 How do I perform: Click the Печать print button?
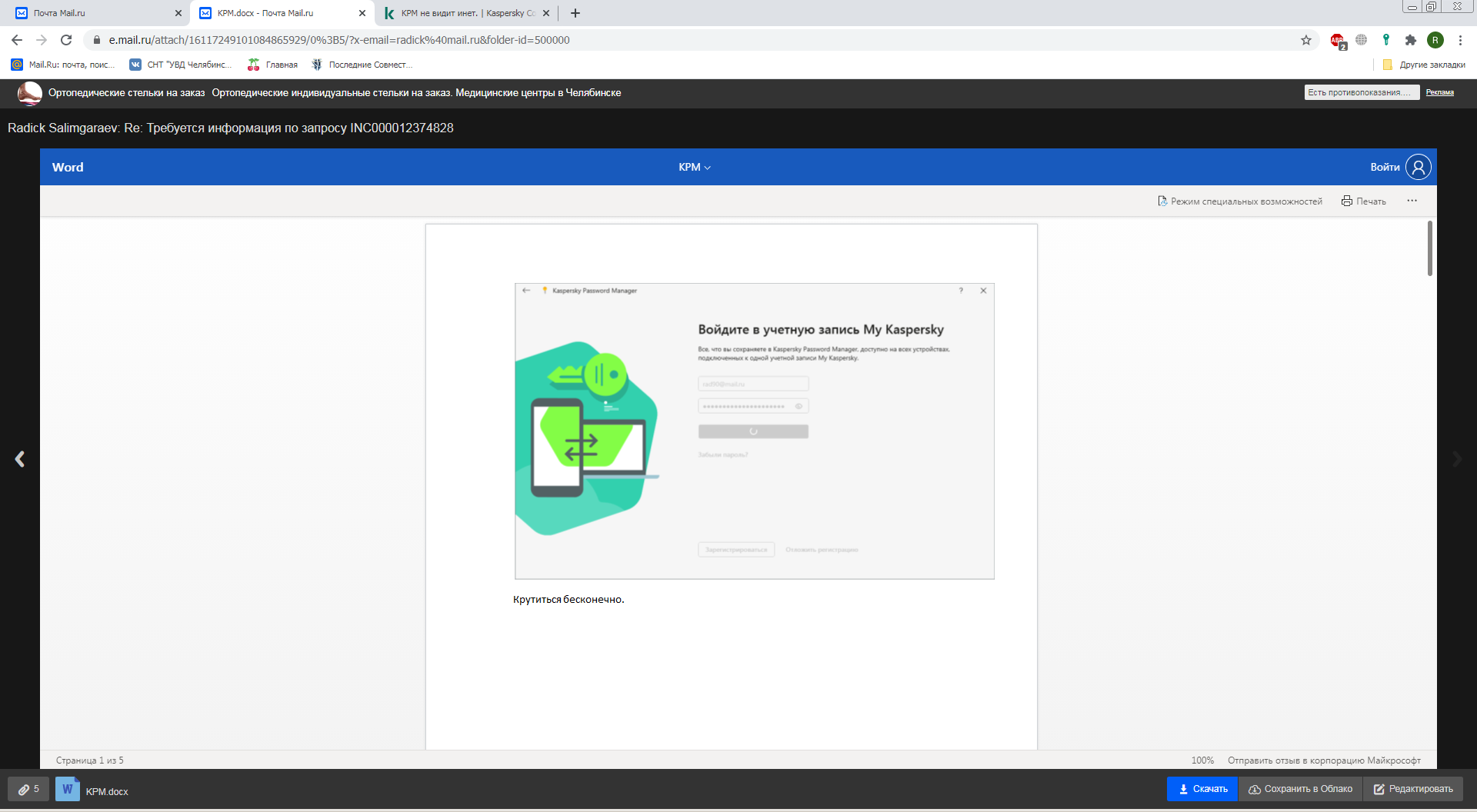click(x=1364, y=201)
